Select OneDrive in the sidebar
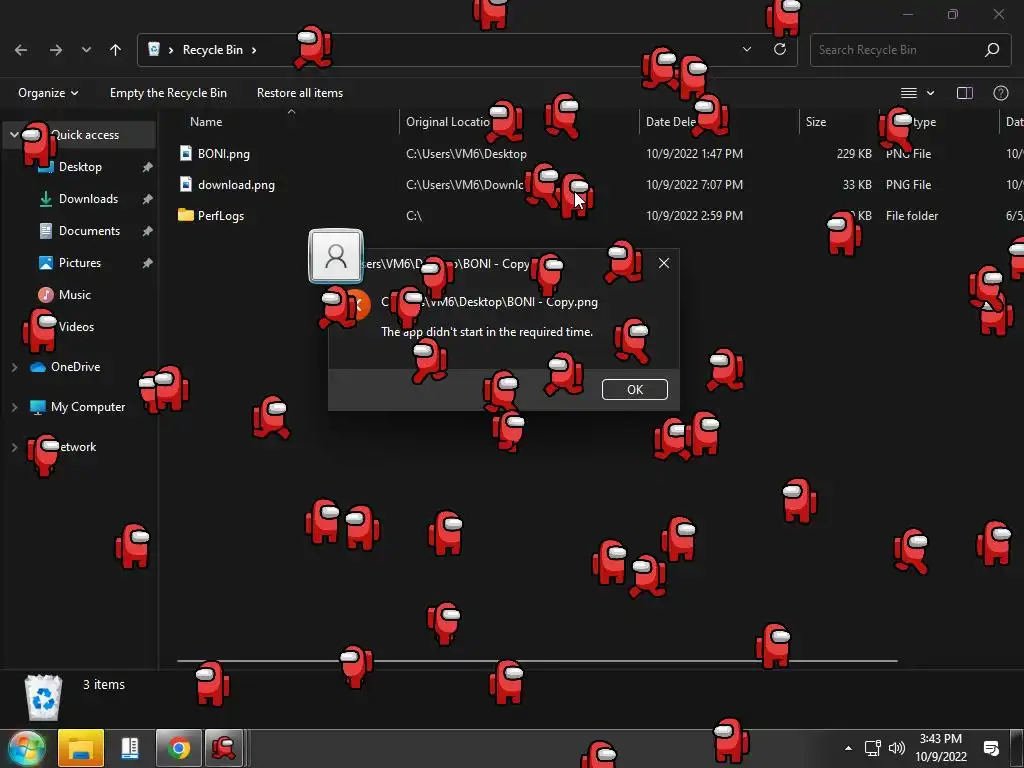Screen dimensions: 1024x768 [x=75, y=367]
